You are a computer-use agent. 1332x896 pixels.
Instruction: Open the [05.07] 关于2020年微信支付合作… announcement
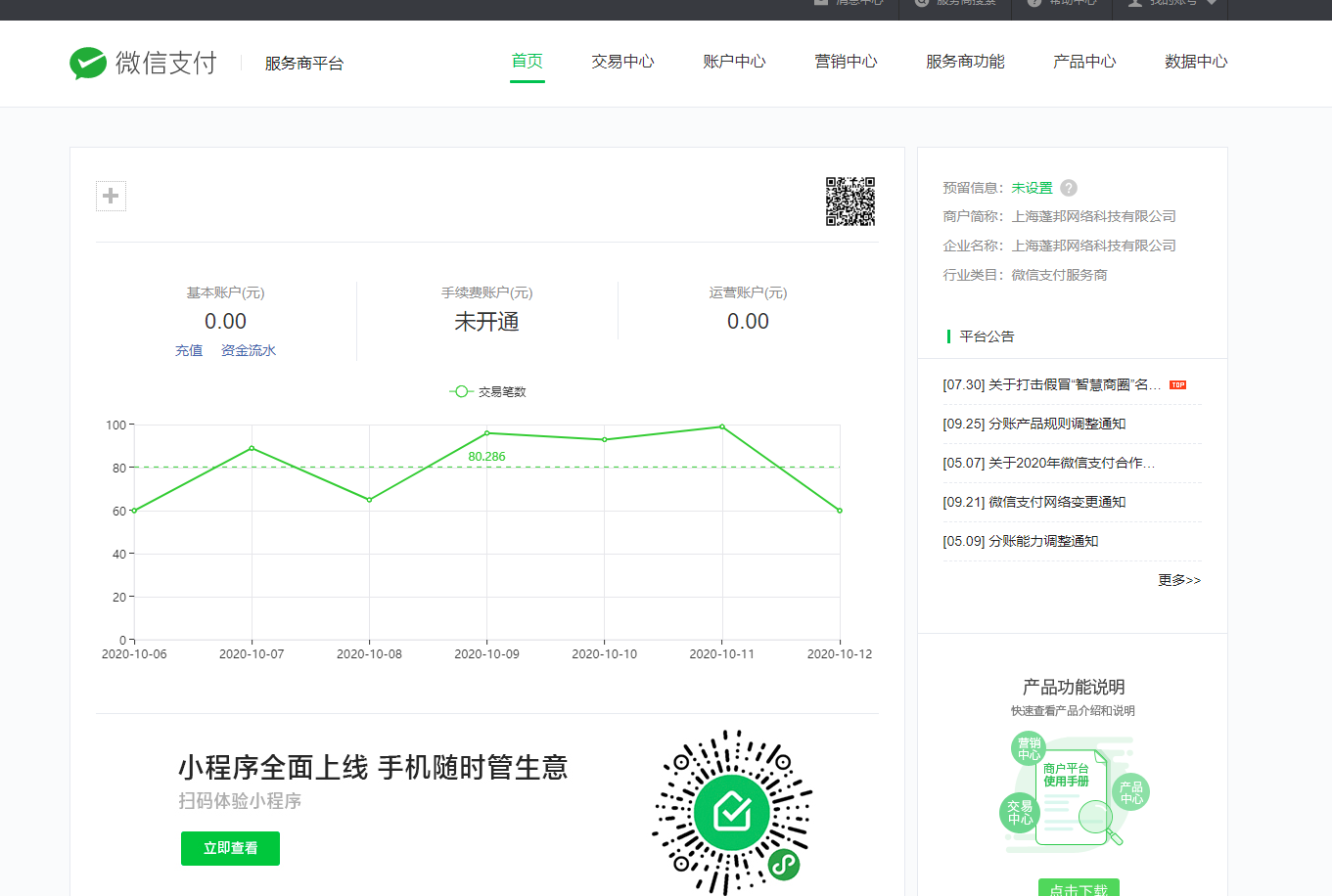(x=1049, y=463)
